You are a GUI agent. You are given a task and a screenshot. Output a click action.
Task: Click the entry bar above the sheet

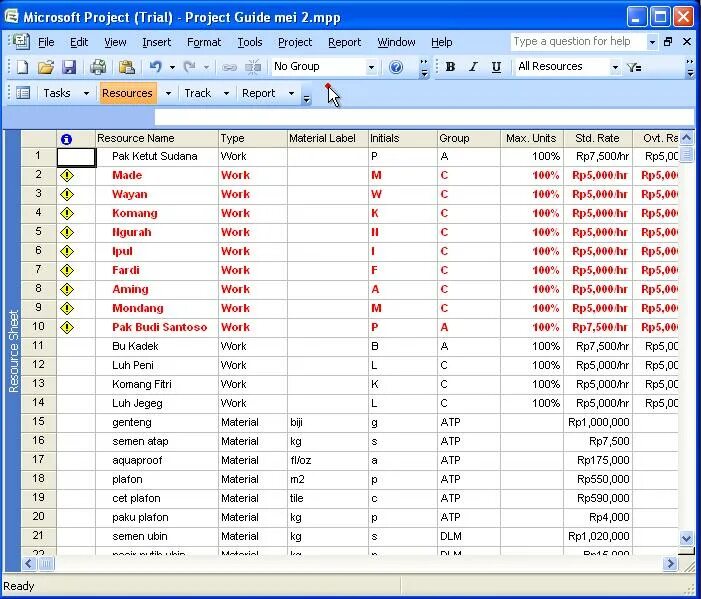click(x=424, y=117)
